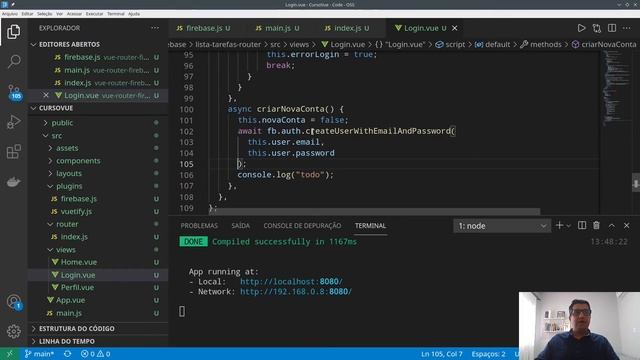This screenshot has width=640, height=360.
Task: Show errors and warnings count in status bar
Action: [x=96, y=354]
